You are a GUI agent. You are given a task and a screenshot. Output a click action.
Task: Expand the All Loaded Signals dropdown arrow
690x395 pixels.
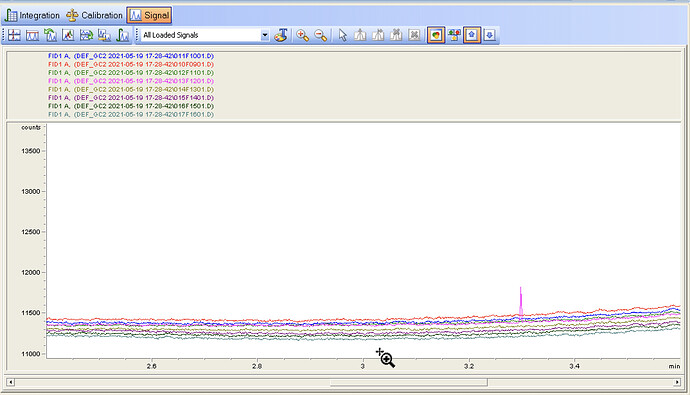(x=265, y=35)
